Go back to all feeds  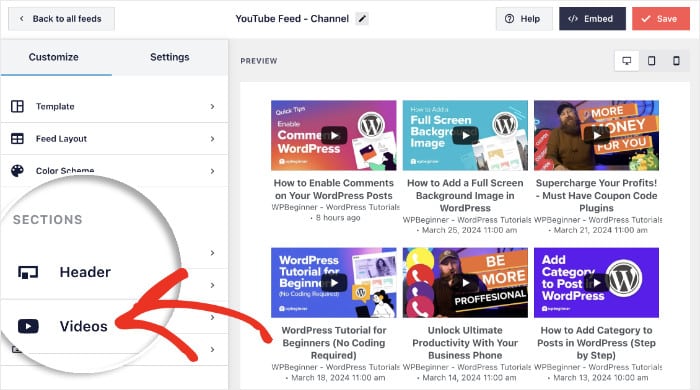tap(61, 19)
